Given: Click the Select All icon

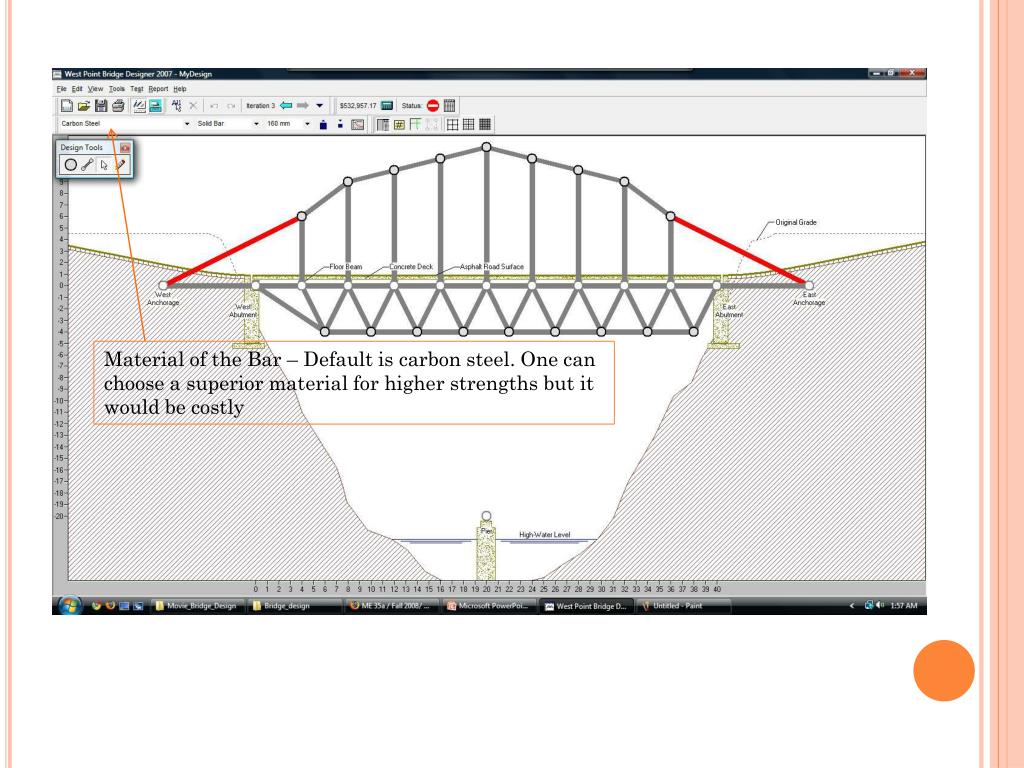Looking at the screenshot, I should tap(176, 105).
